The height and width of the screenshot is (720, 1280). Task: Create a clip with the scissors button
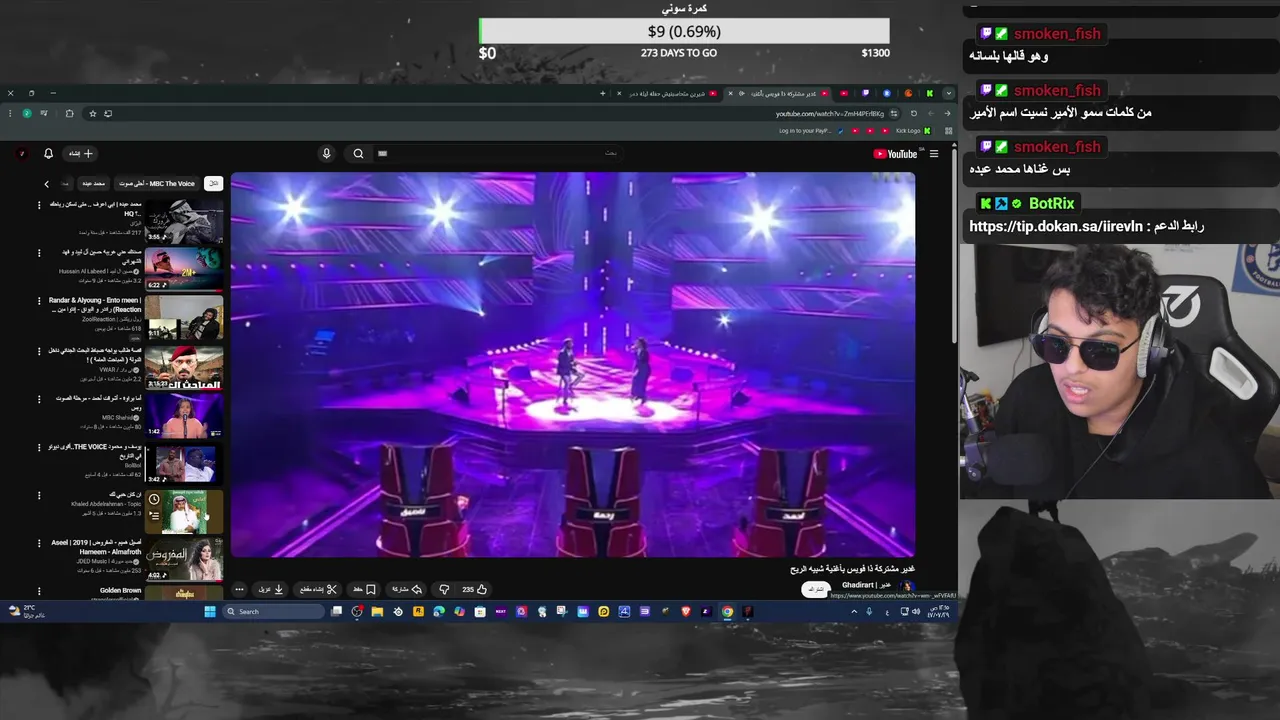318,590
